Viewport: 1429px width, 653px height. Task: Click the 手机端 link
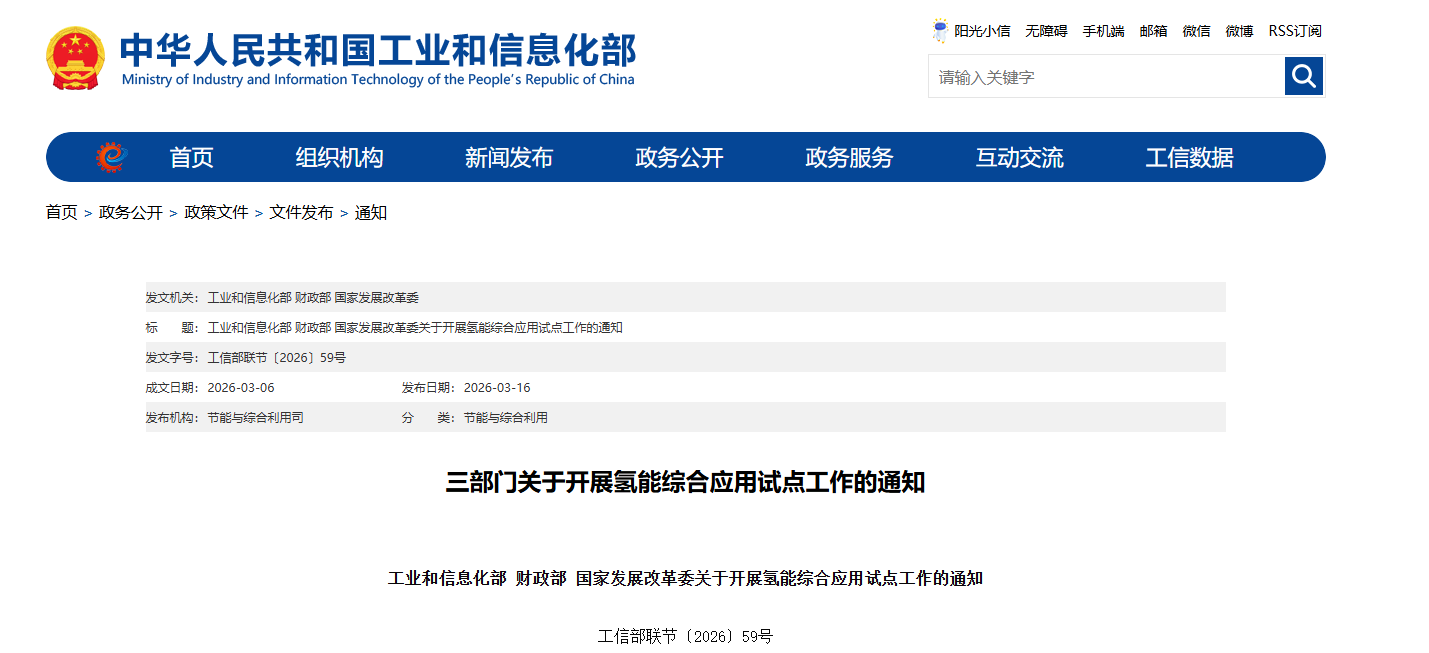1103,31
